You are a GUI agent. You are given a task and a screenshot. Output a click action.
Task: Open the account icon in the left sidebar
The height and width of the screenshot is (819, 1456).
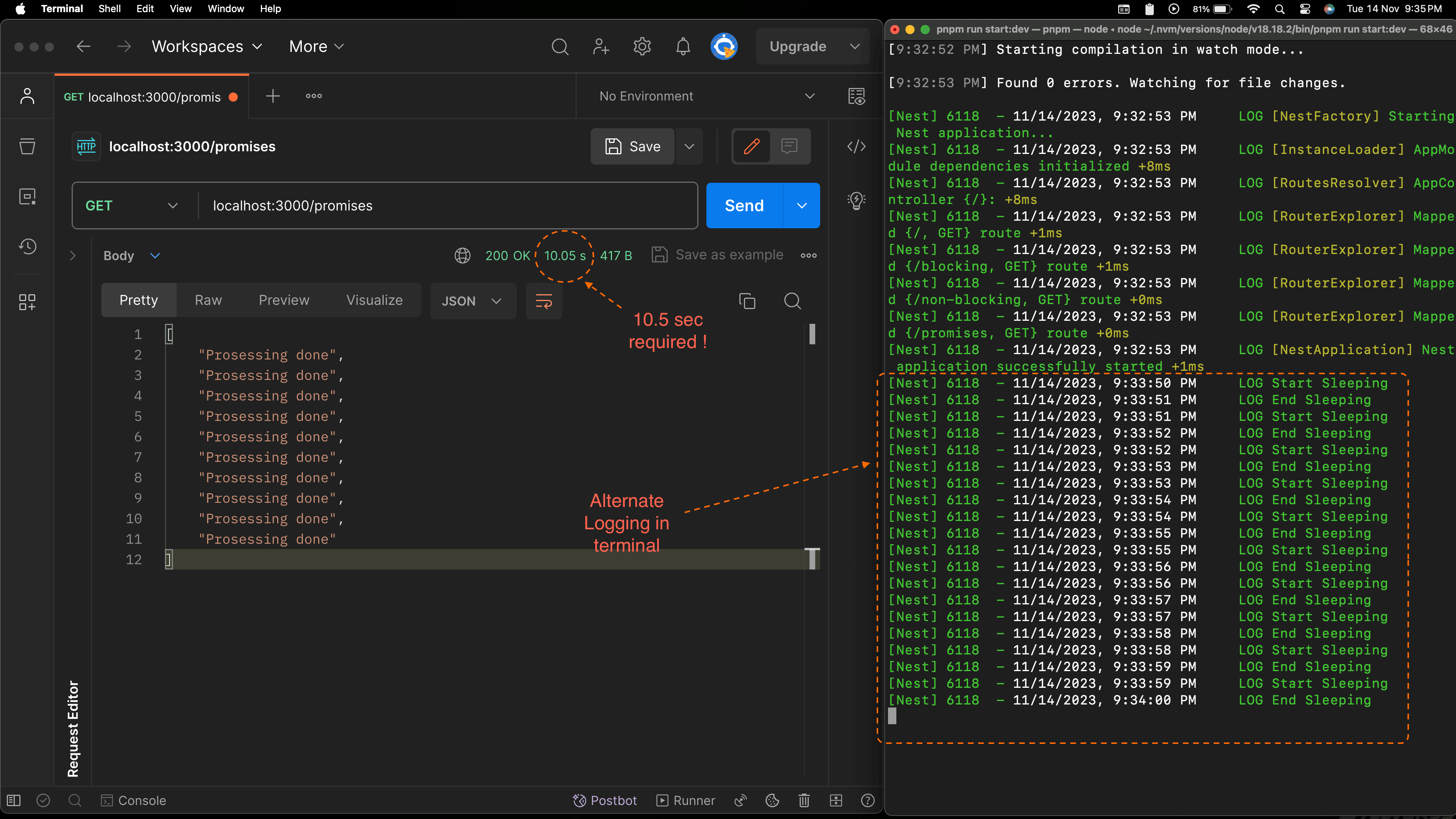pyautogui.click(x=27, y=96)
